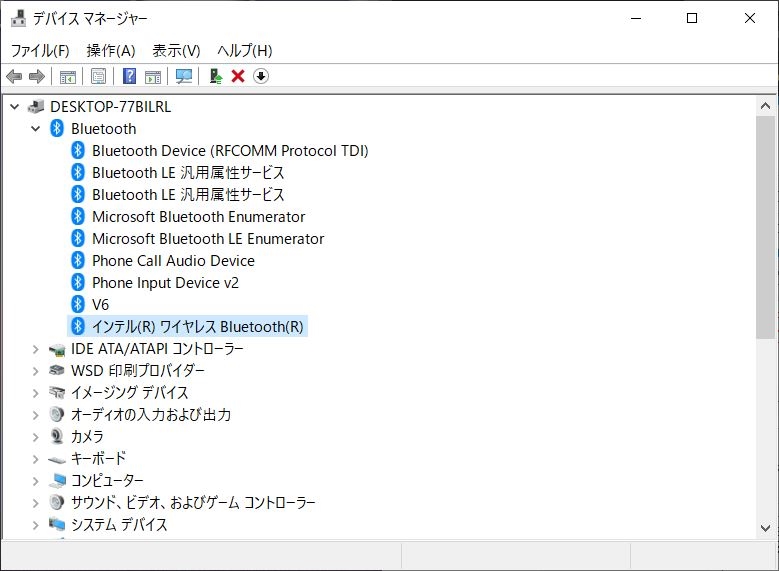This screenshot has height=571, width=779.
Task: Open the 表示(V) menu
Action: (x=176, y=50)
